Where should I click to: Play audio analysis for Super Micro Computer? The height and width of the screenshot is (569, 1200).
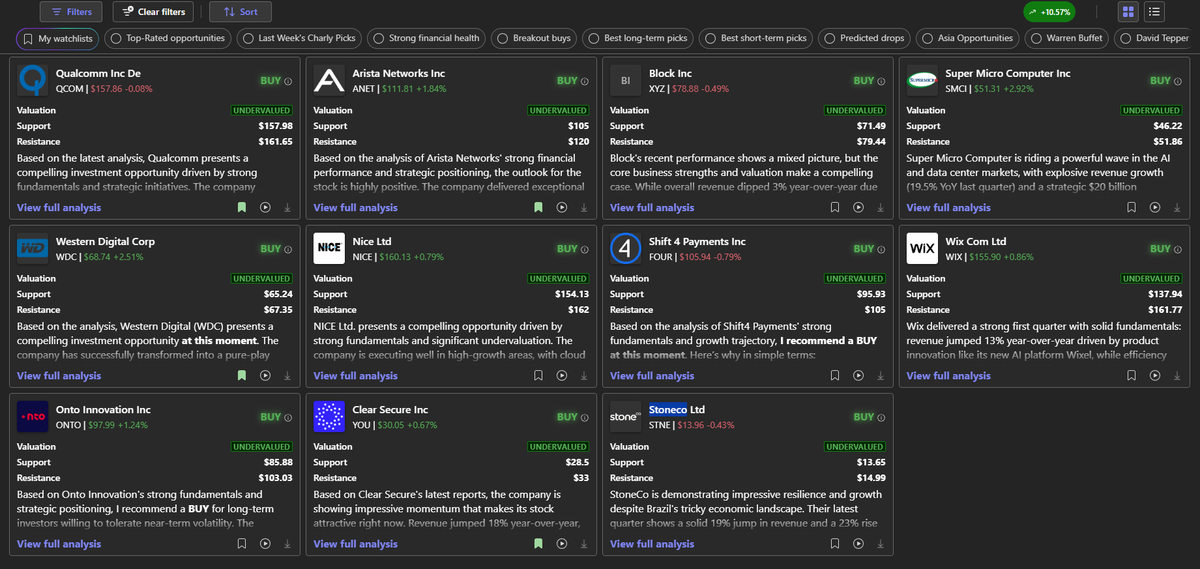[x=1155, y=208]
